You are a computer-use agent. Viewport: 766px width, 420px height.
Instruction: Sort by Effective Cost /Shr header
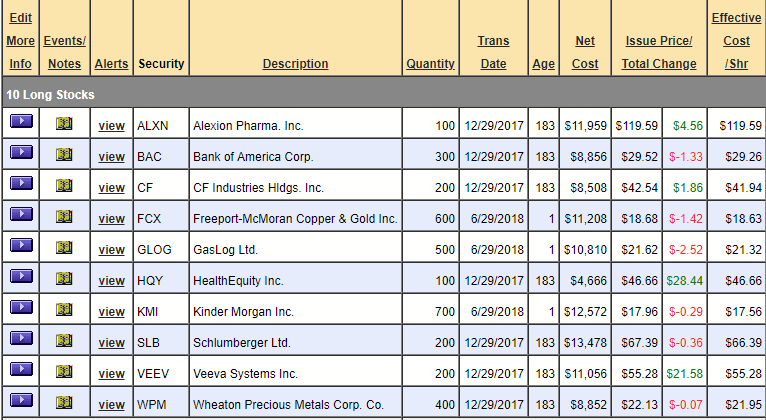(736, 41)
